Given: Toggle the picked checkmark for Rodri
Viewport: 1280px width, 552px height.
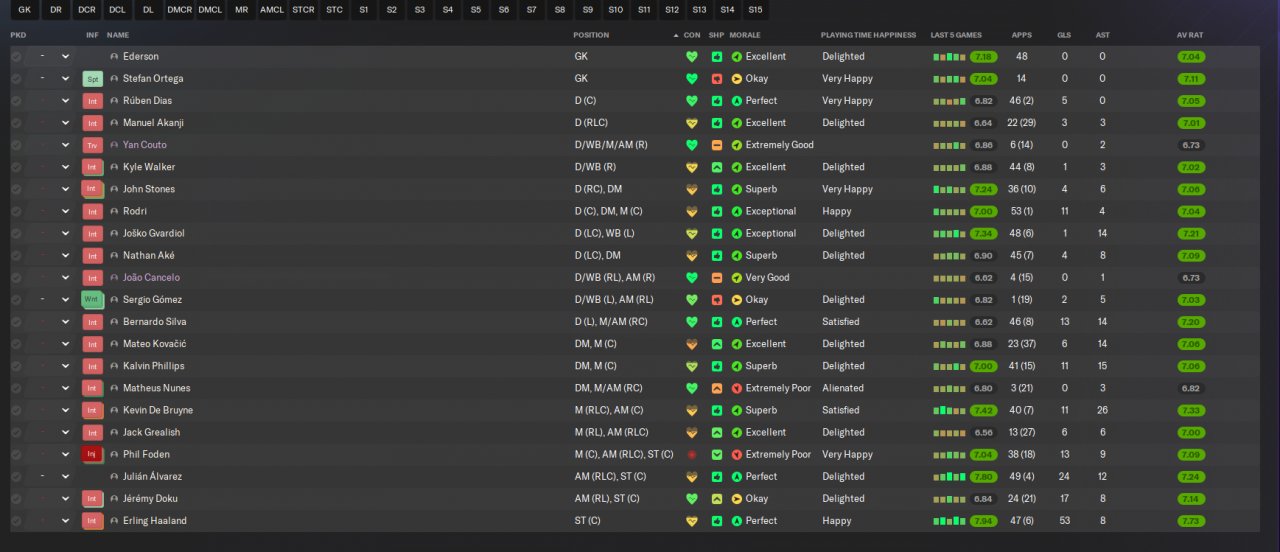Looking at the screenshot, I should [x=16, y=211].
